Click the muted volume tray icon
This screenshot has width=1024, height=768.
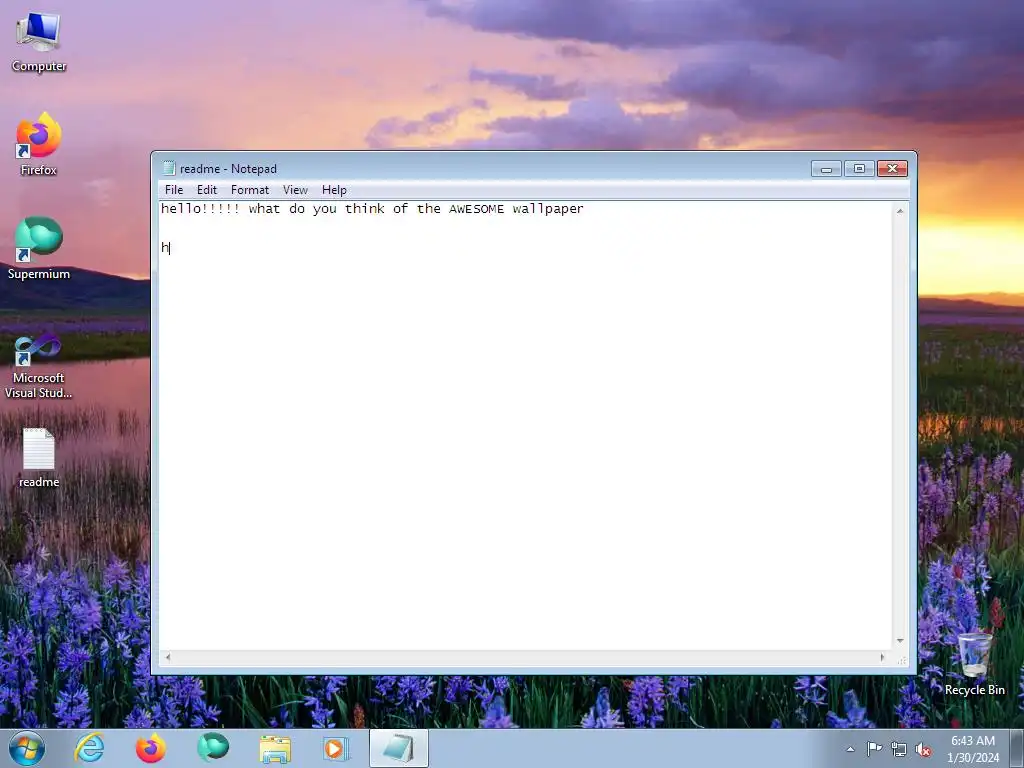pos(923,749)
